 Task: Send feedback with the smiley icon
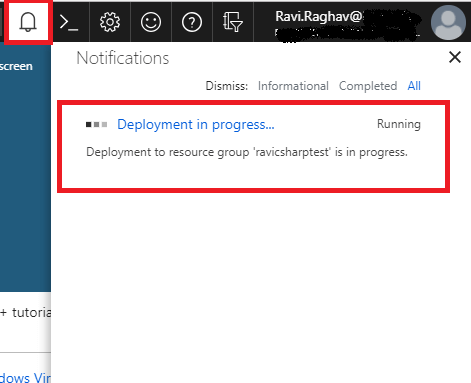point(151,22)
